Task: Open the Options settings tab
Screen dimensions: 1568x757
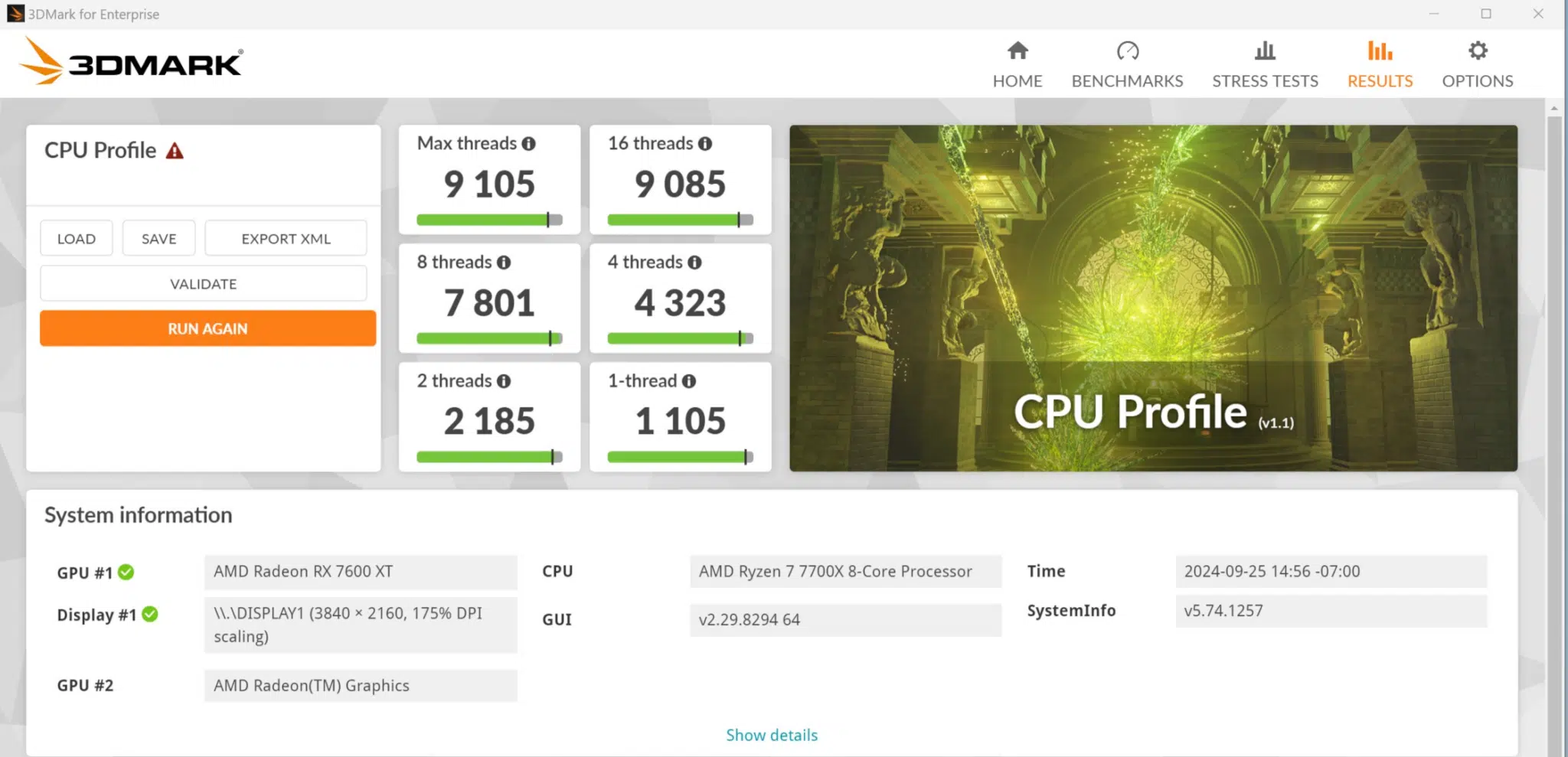Action: pyautogui.click(x=1477, y=64)
